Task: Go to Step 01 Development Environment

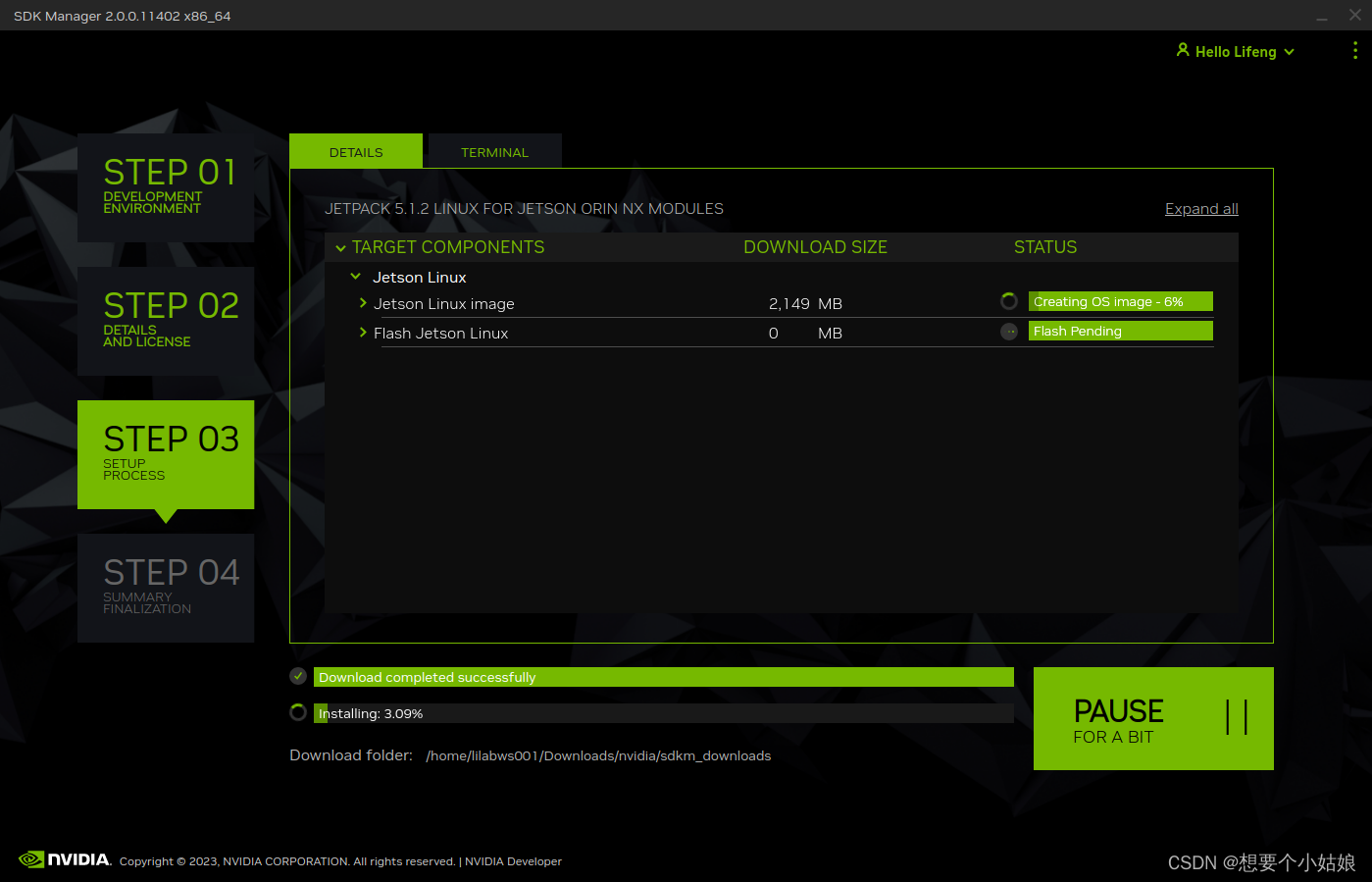Action: [x=166, y=187]
